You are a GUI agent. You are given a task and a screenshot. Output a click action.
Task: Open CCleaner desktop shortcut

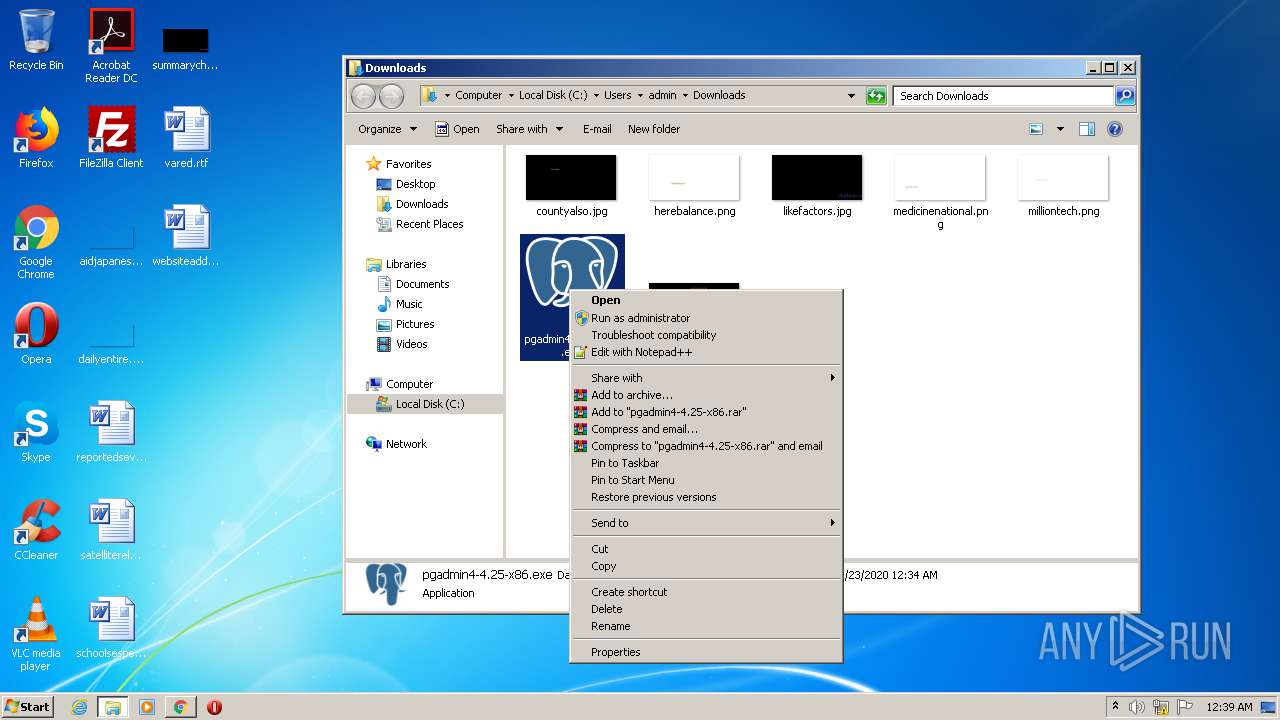(36, 530)
